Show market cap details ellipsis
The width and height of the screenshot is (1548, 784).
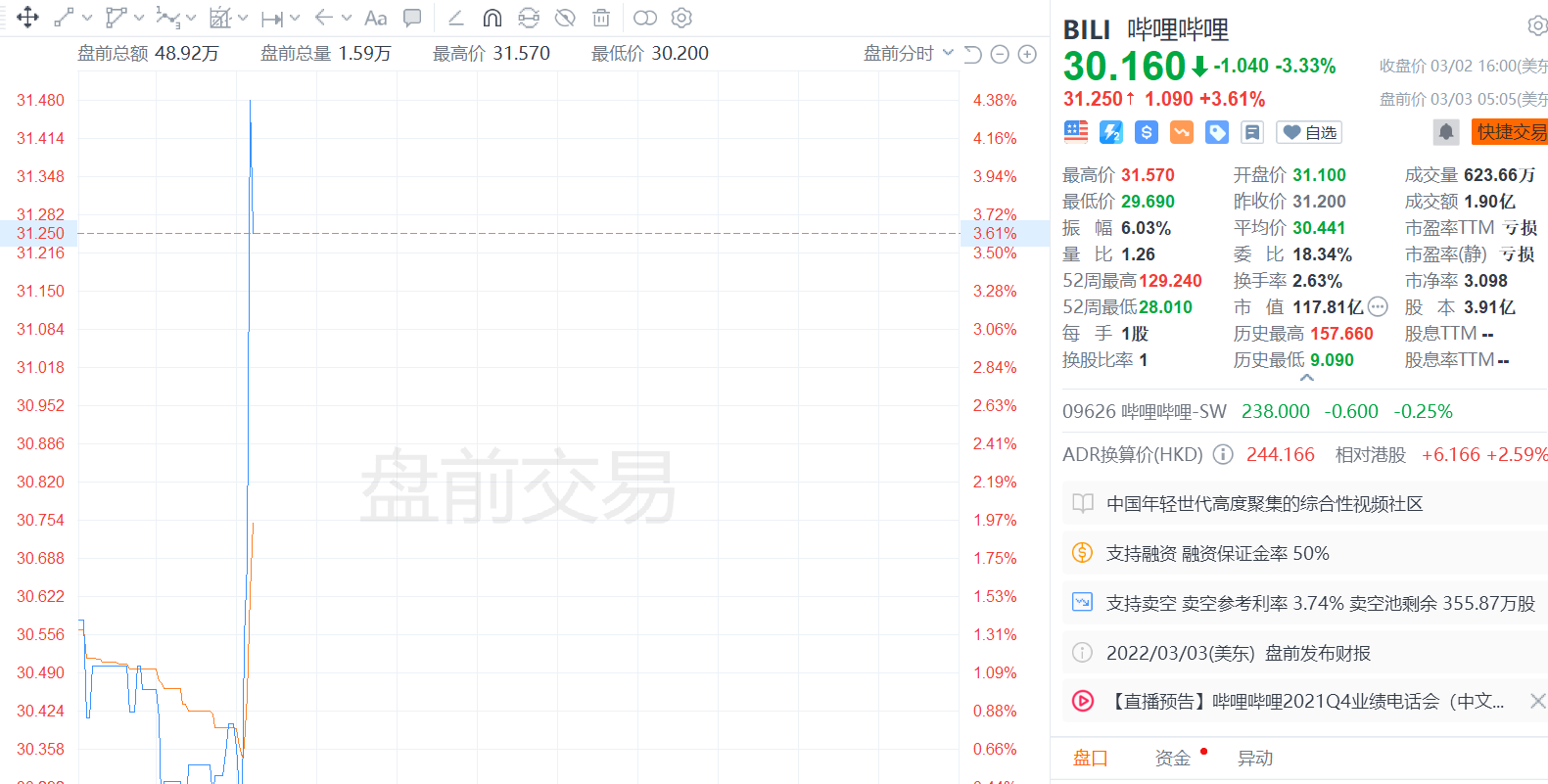point(1378,306)
